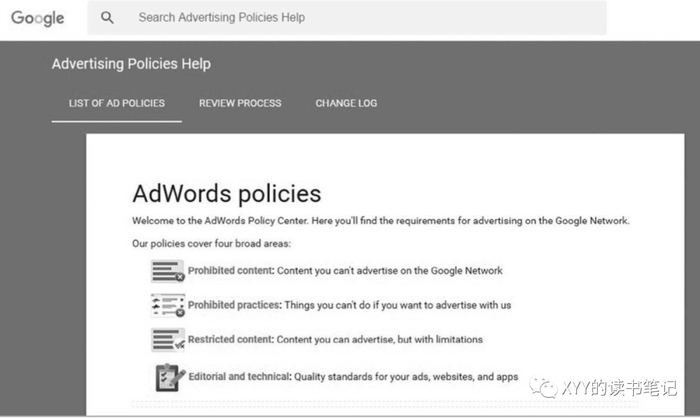Click 'Quality standards for your ads' description
Screen dimensions: 700x419
pos(406,377)
